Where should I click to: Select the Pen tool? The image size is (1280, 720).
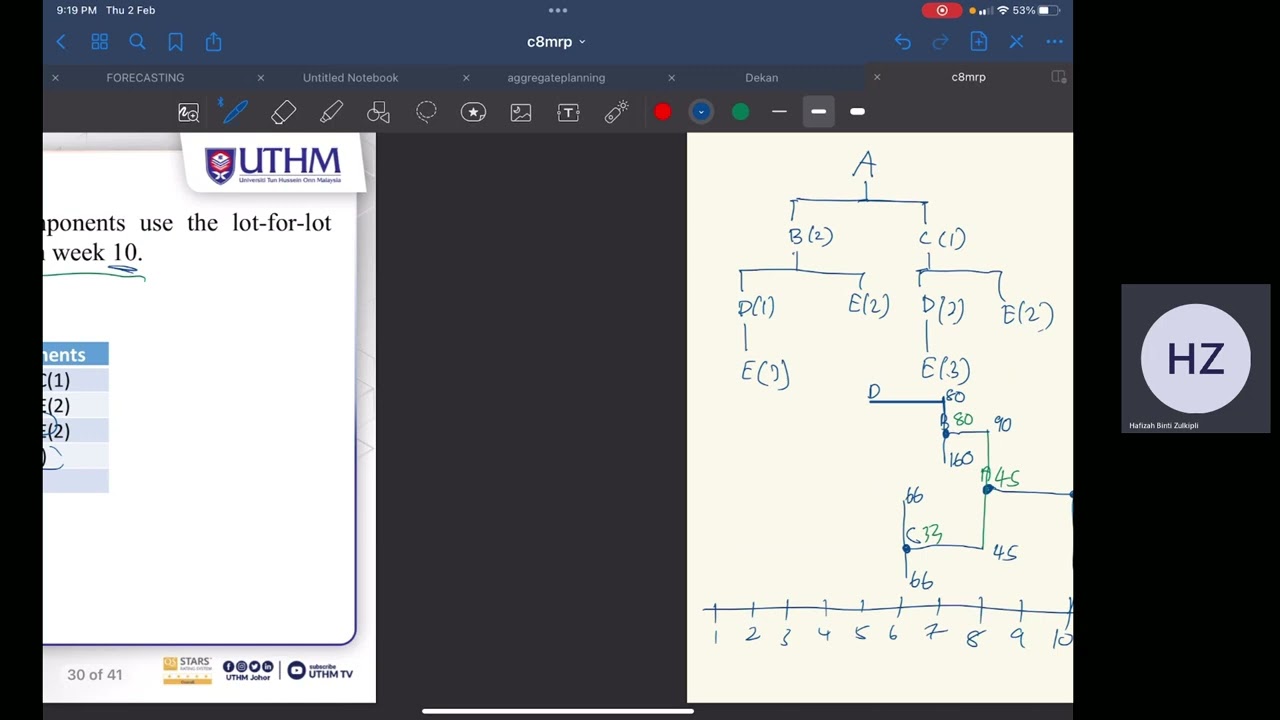(236, 112)
